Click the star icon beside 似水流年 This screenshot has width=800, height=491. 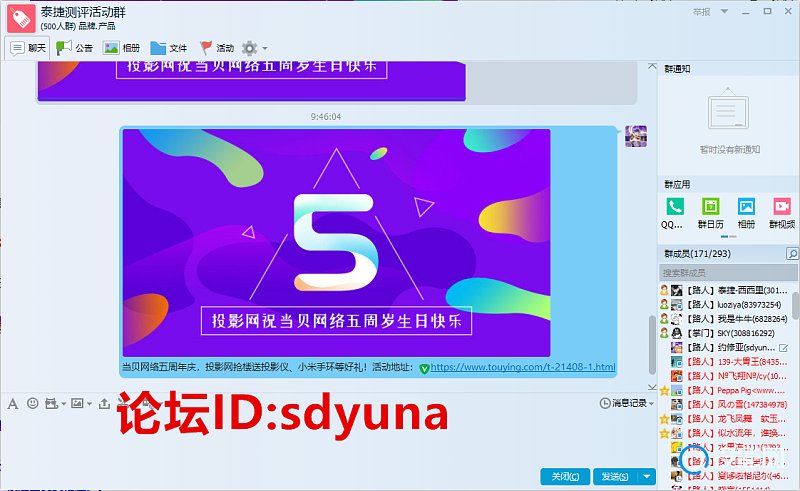(x=664, y=434)
